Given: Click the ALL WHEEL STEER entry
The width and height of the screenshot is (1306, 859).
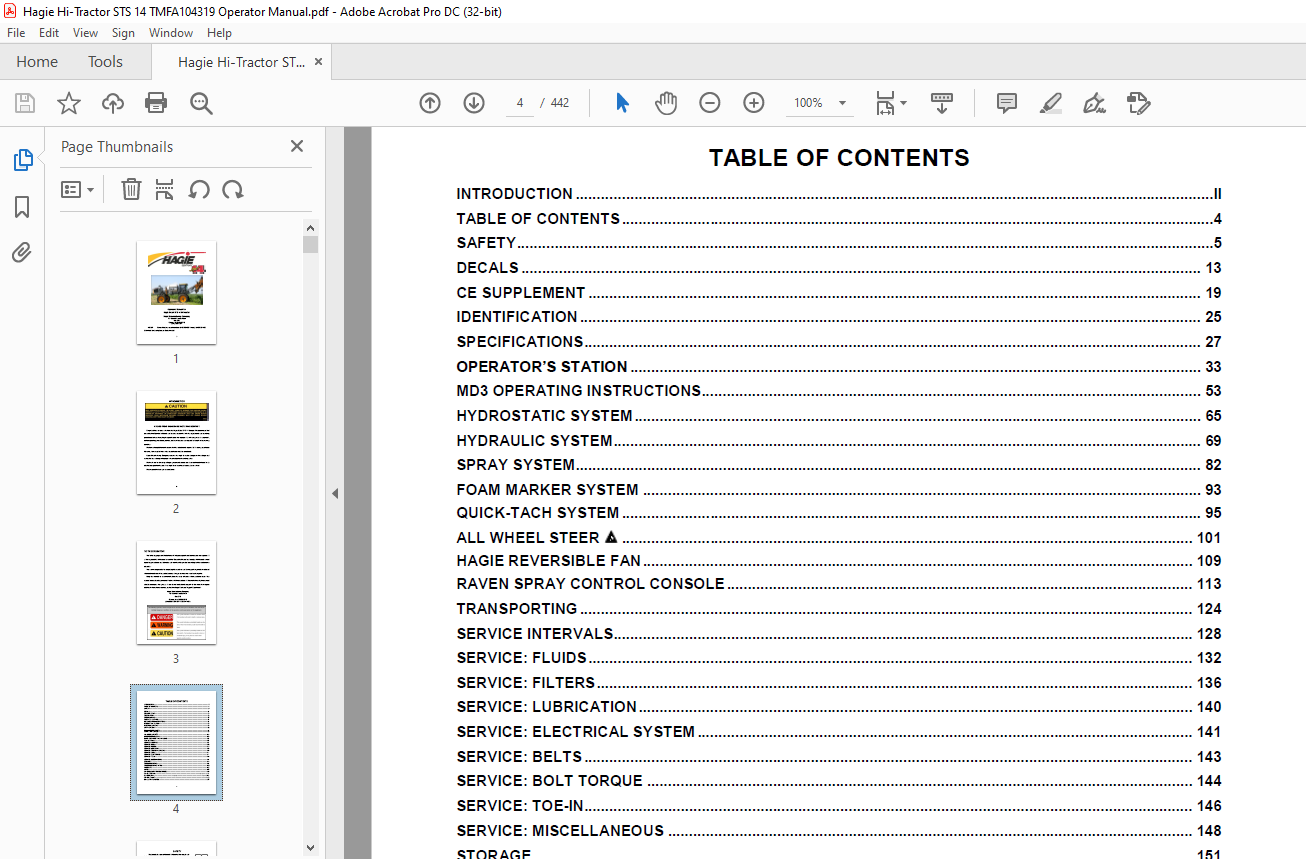Looking at the screenshot, I should pos(839,538).
